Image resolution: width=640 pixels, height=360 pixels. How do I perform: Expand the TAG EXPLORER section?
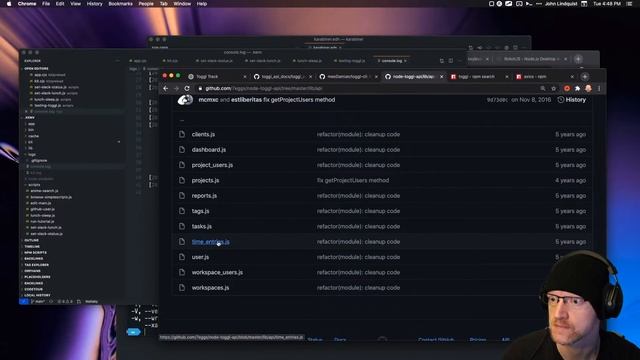pyautogui.click(x=36, y=265)
